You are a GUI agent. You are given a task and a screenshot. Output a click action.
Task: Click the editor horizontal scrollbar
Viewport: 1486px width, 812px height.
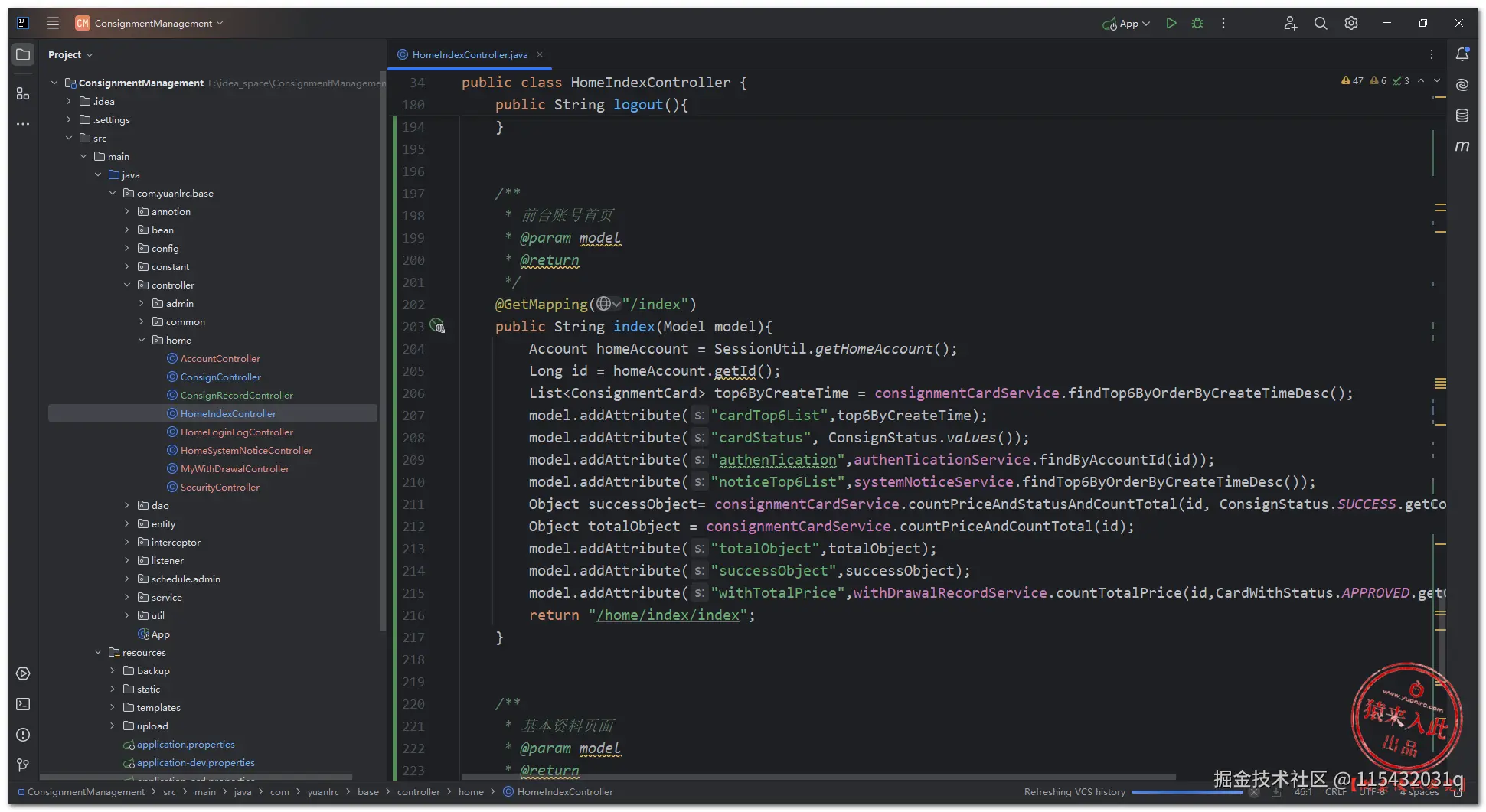point(819,776)
